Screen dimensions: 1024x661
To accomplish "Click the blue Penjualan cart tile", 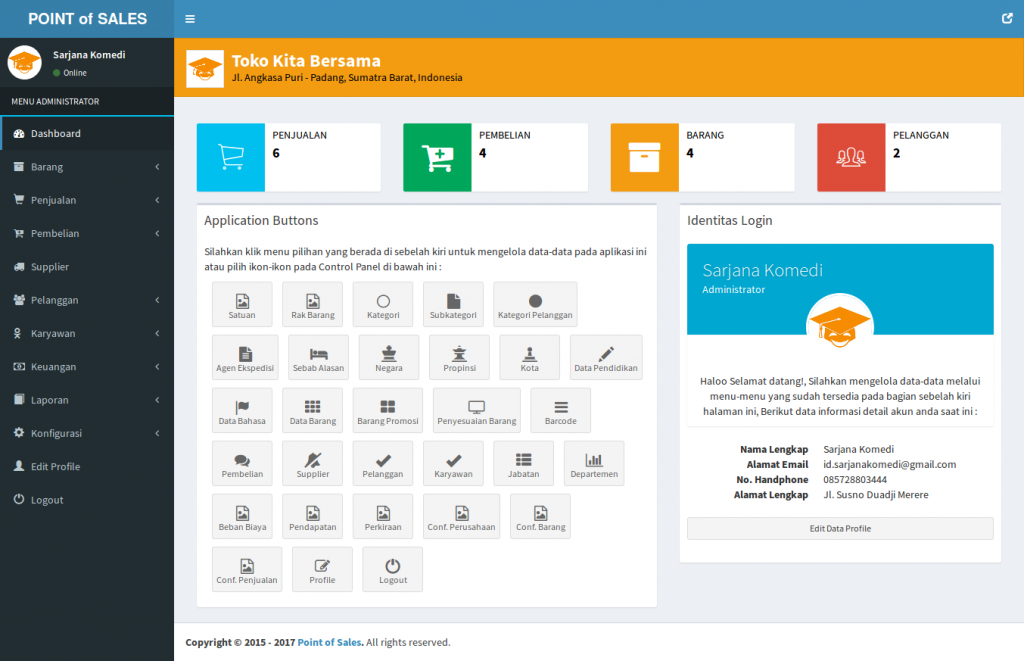I will [231, 158].
